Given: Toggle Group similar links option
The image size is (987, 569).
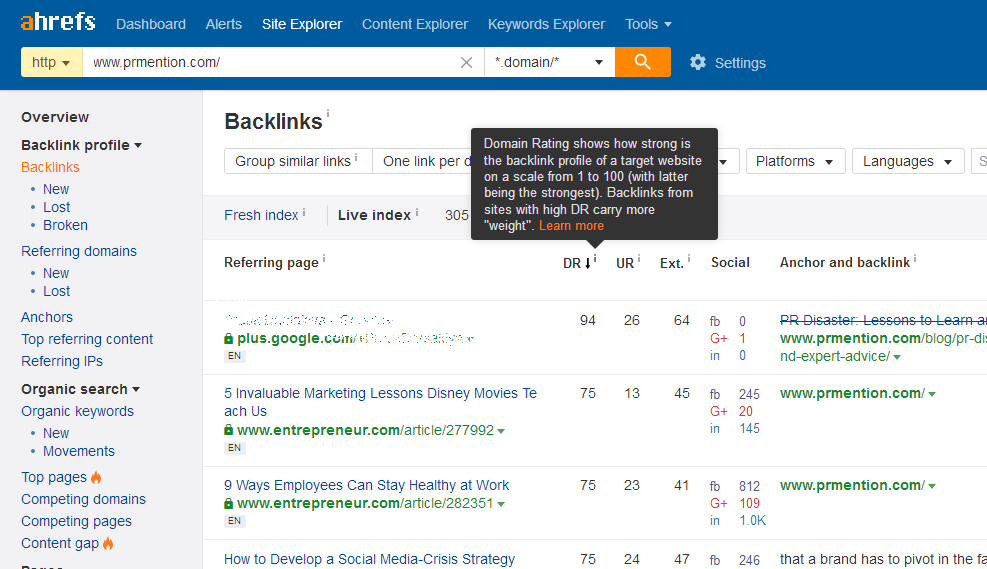Looking at the screenshot, I should coord(298,161).
